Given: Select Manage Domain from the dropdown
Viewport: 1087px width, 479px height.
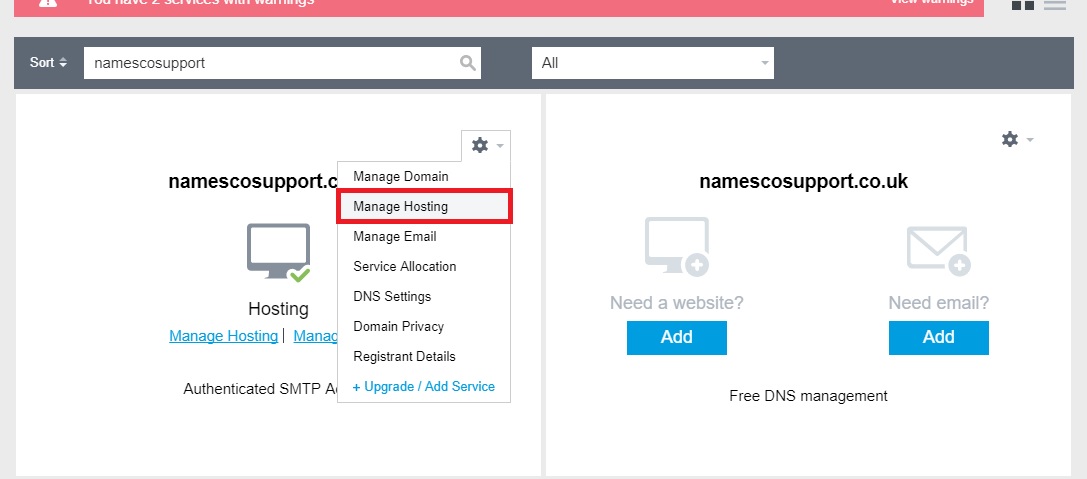Looking at the screenshot, I should point(401,177).
